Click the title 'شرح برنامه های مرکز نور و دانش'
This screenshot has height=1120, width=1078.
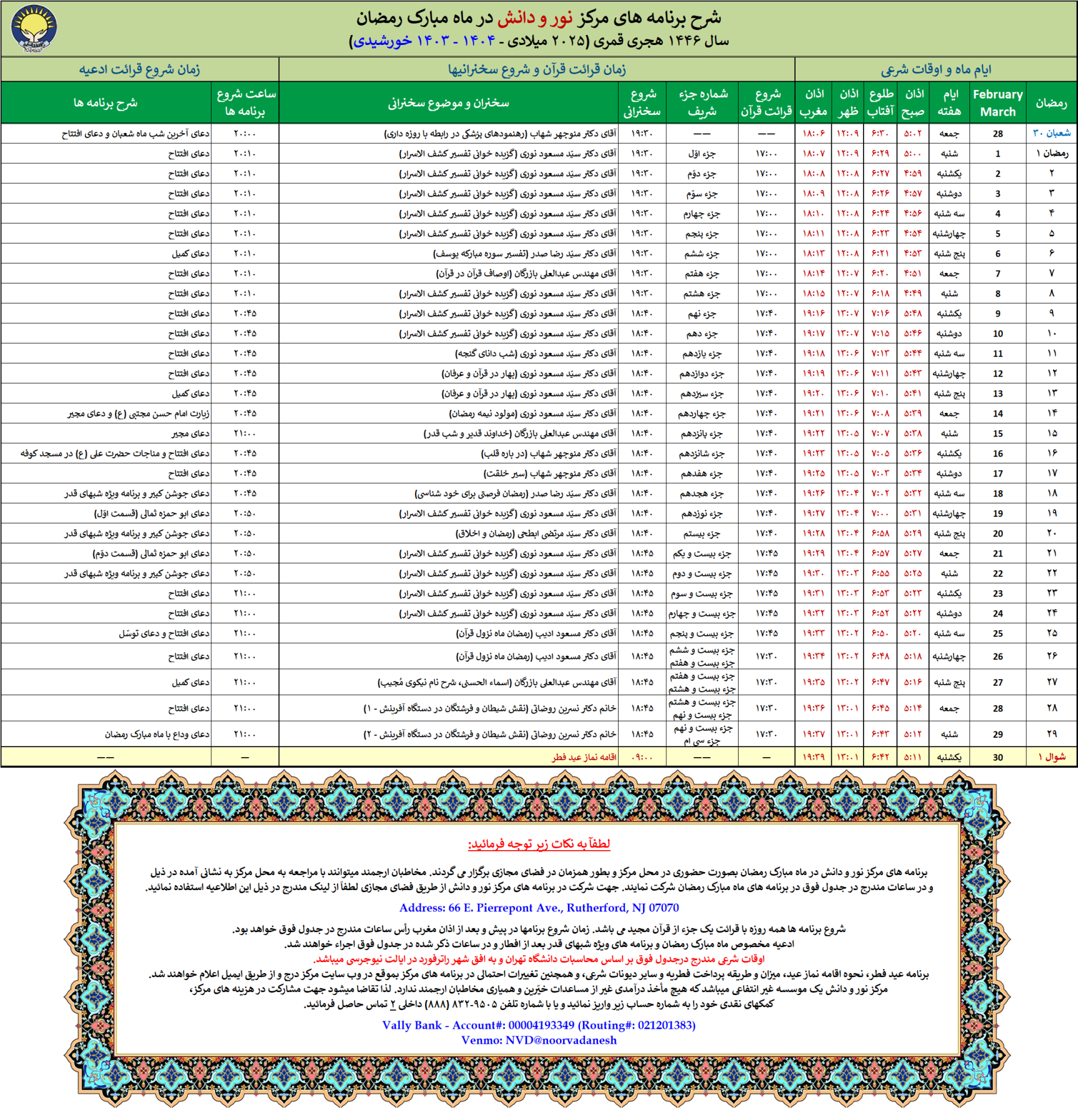click(x=538, y=17)
